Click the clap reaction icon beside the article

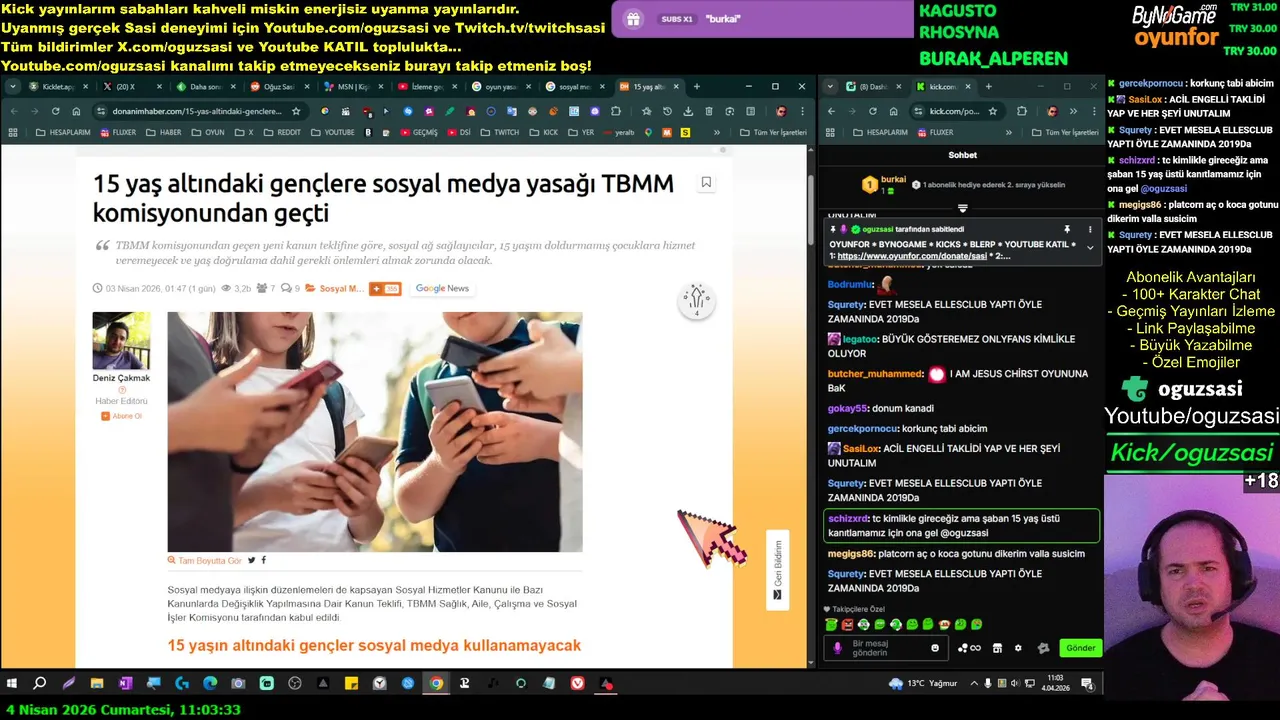(696, 300)
